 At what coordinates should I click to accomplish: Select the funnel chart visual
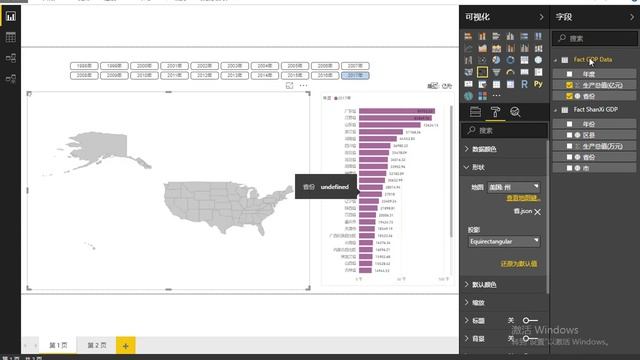[496, 72]
